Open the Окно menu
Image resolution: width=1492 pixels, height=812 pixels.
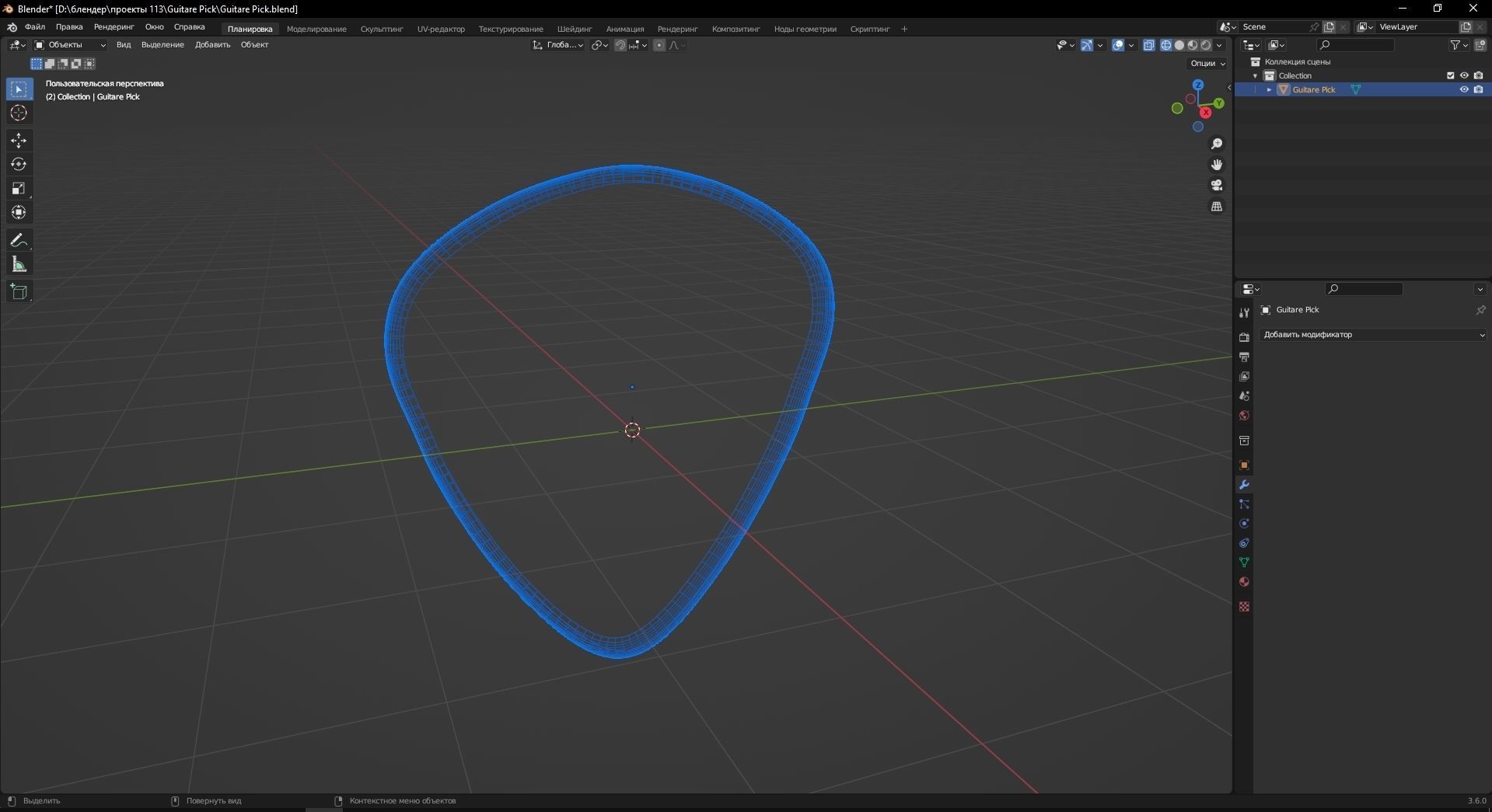[154, 27]
